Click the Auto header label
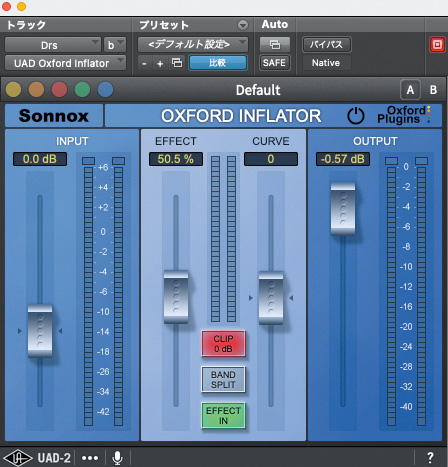This screenshot has height=467, width=448. point(275,24)
